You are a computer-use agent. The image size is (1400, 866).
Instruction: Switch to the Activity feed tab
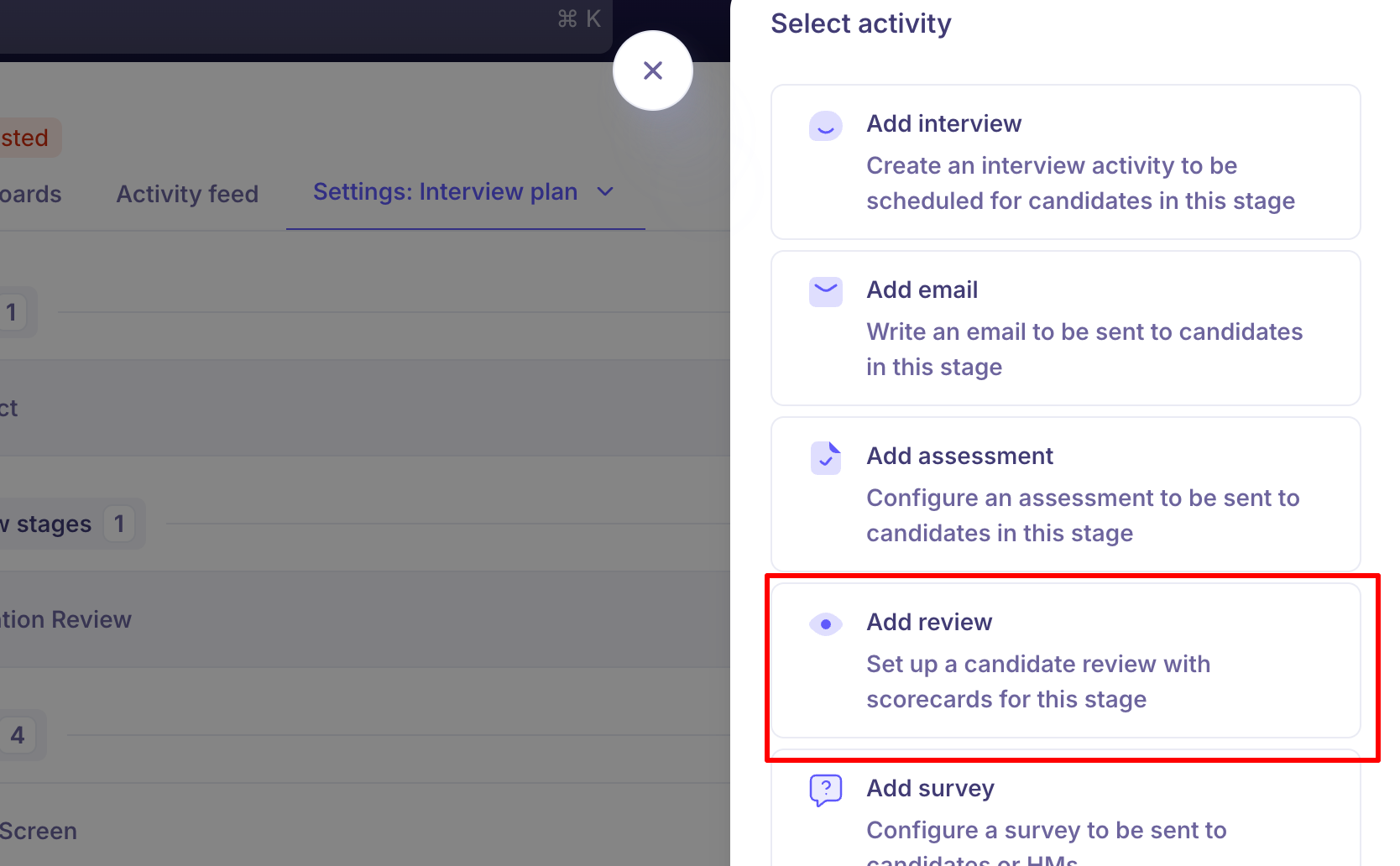coord(187,194)
